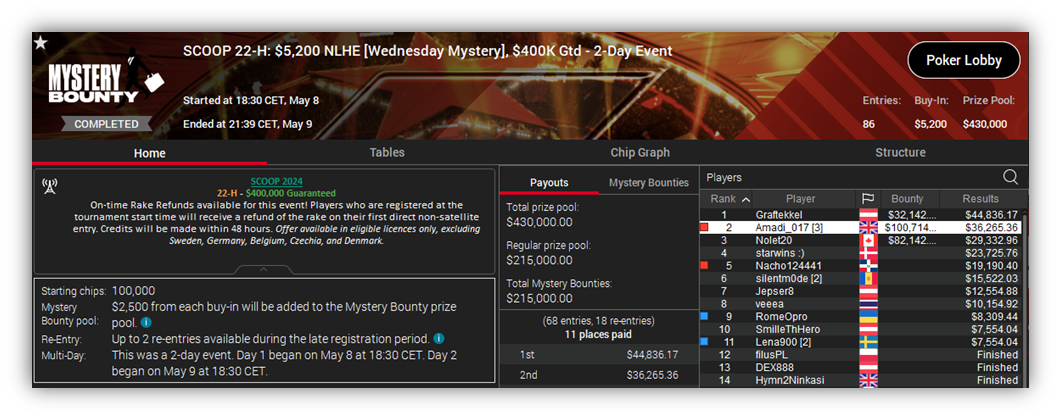Click starwins :) Danish flag
1061x420 pixels.
[x=867, y=253]
